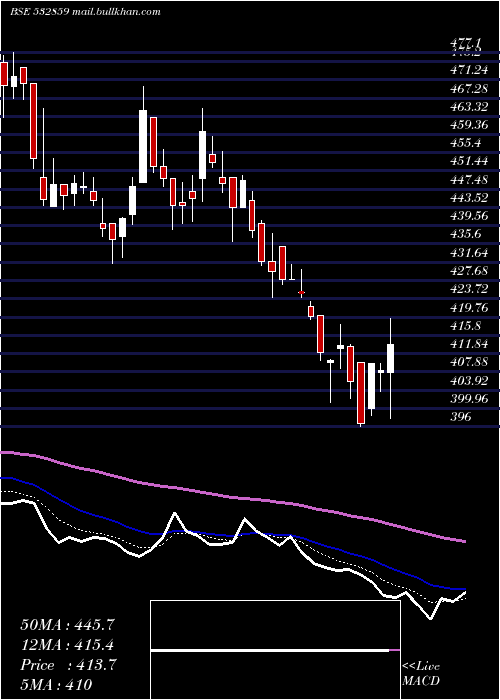Click the 'BSE 532859 mail.bullkhan.com' chart title
The image size is (500, 700).
click(85, 12)
